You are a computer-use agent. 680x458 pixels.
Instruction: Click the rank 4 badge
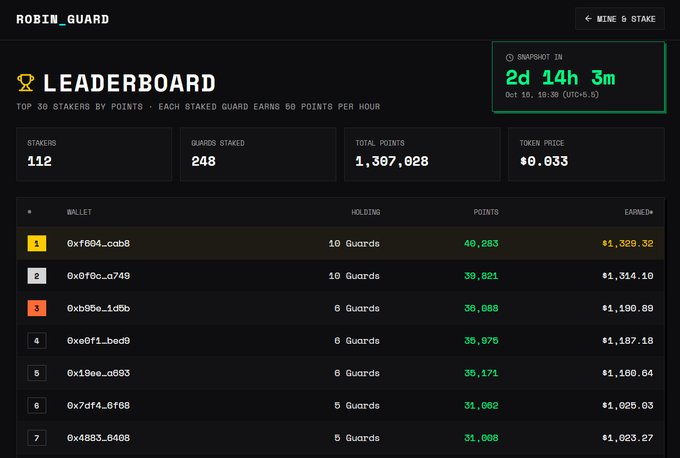tap(37, 341)
